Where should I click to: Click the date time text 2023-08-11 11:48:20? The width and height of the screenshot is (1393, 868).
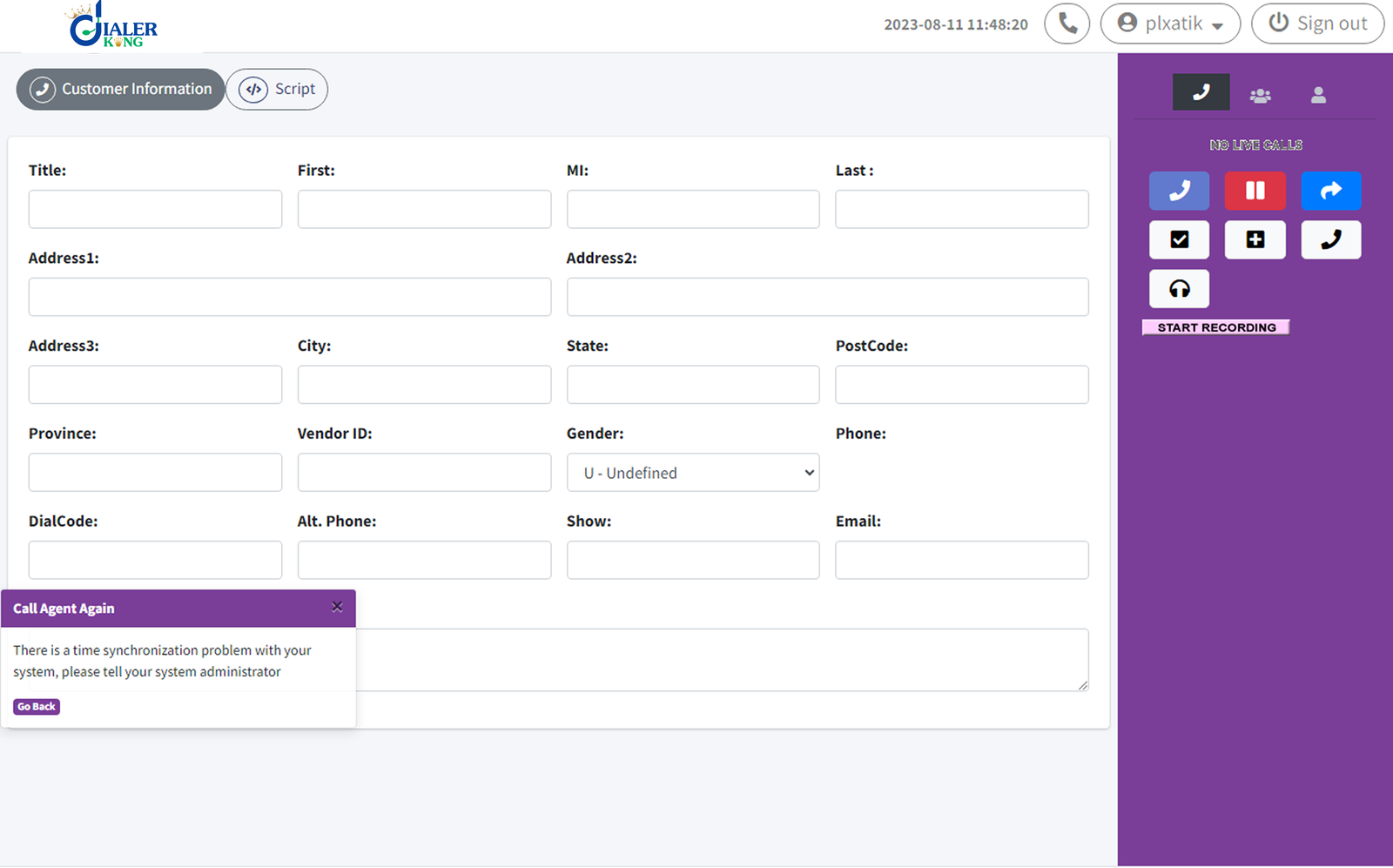click(956, 24)
